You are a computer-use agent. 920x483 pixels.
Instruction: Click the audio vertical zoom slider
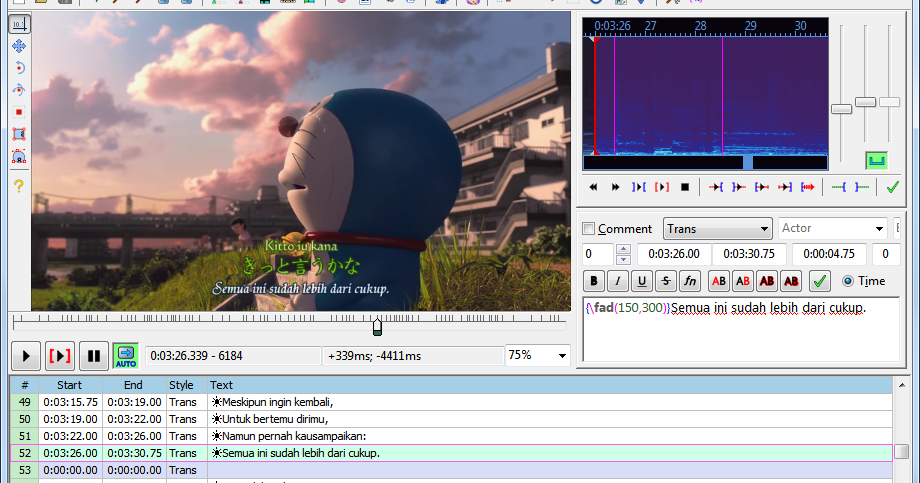[865, 102]
